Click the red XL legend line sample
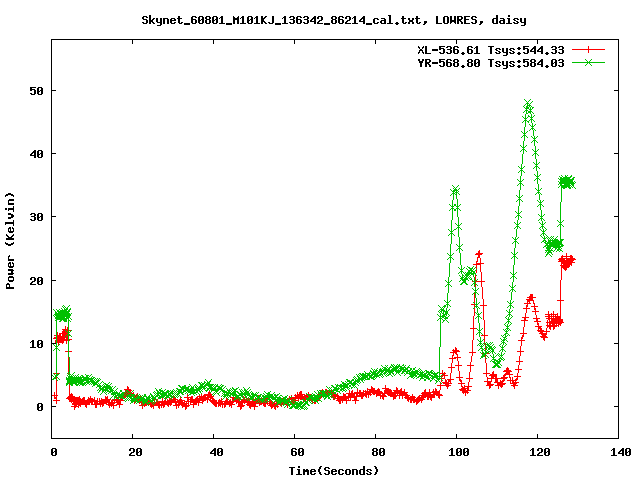The height and width of the screenshot is (480, 640). [x=588, y=50]
